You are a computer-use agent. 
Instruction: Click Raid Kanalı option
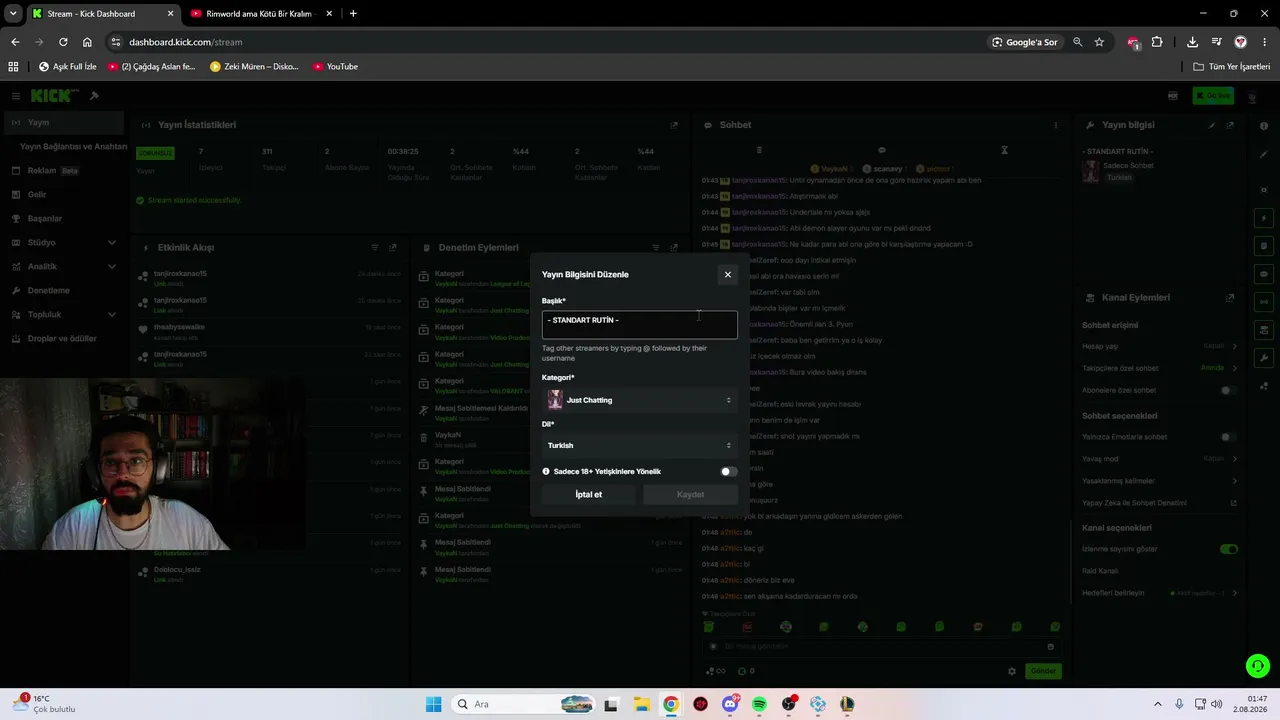[x=1100, y=571]
